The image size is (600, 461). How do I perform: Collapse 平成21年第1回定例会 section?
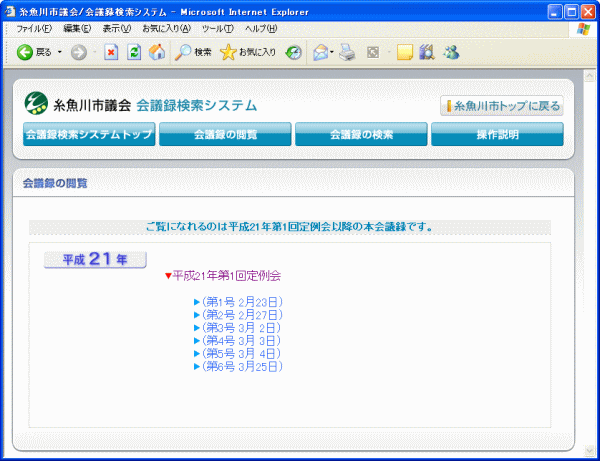[223, 275]
